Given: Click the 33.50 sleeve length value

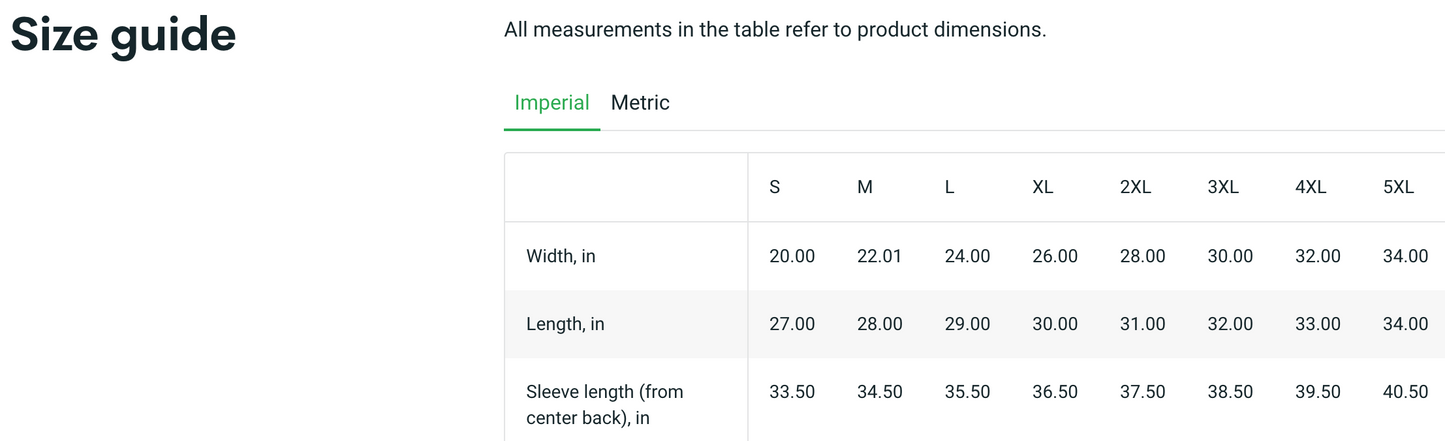Looking at the screenshot, I should [x=792, y=392].
